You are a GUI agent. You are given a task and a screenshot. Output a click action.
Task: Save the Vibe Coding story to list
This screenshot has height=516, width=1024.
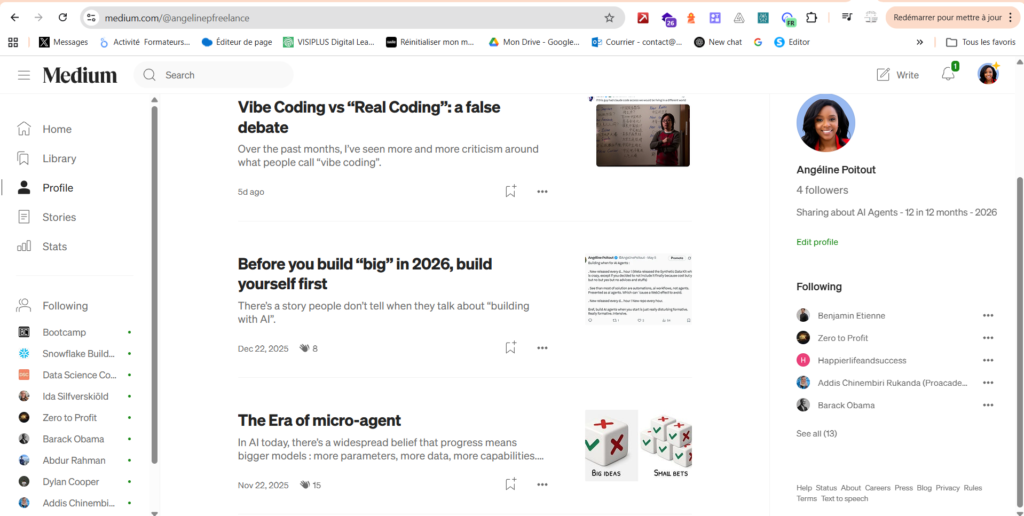510,191
